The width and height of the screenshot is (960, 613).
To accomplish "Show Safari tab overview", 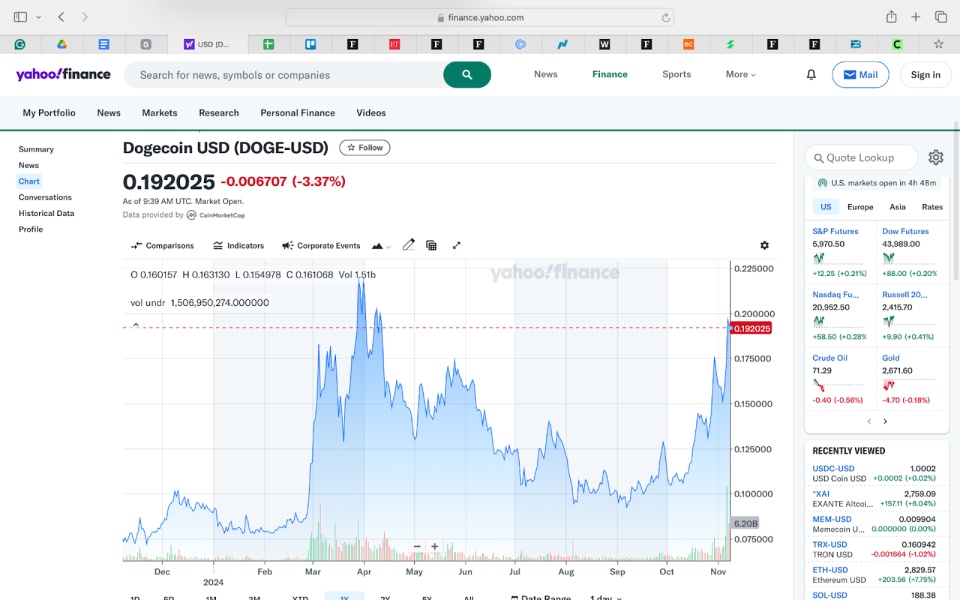I will [x=941, y=17].
